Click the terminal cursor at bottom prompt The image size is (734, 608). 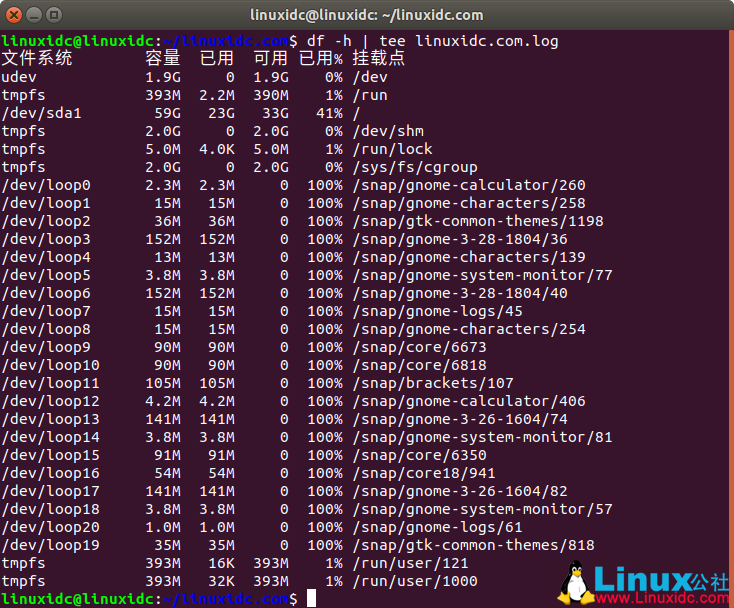pos(311,599)
